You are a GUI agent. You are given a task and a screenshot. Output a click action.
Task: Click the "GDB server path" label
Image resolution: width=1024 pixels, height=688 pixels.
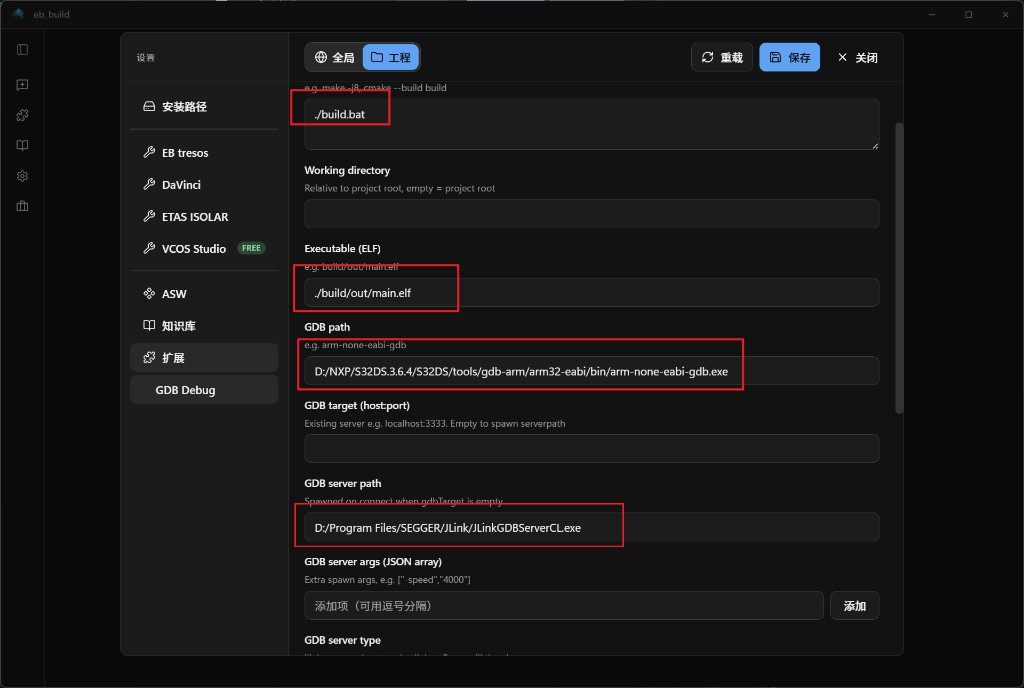click(343, 484)
